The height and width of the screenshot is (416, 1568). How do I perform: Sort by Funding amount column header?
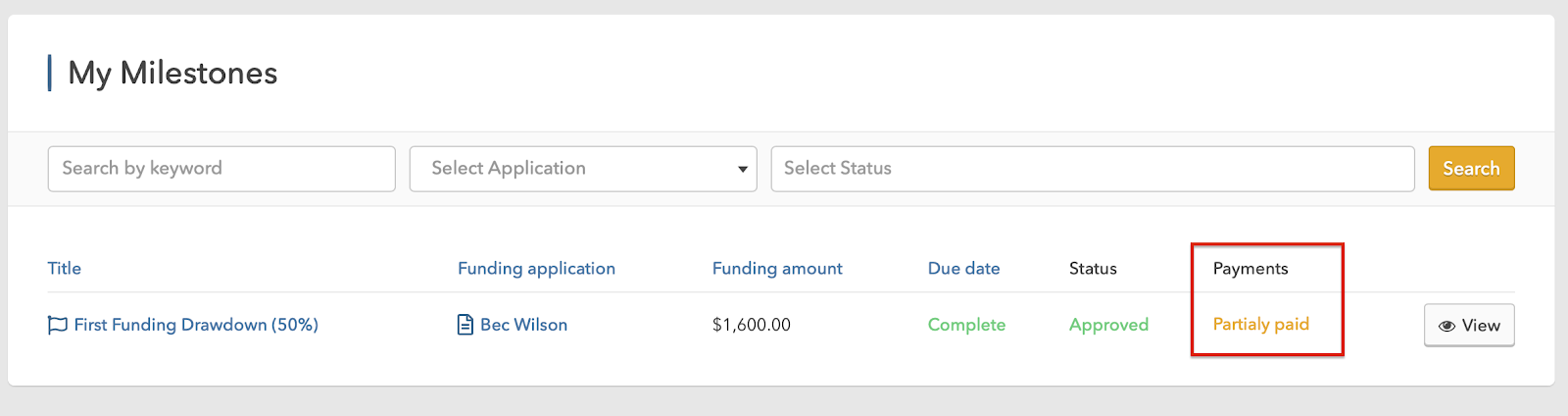777,268
